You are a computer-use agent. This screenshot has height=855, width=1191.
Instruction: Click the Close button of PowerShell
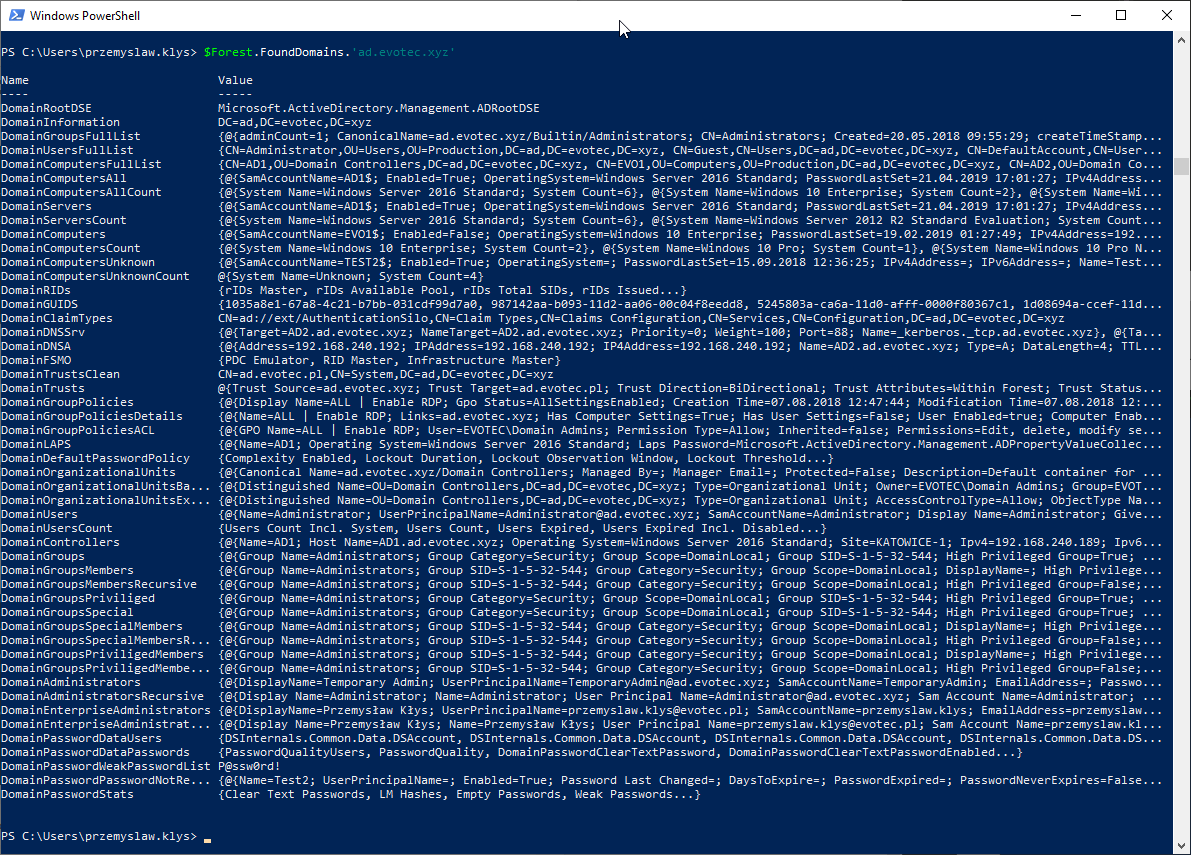point(1166,15)
